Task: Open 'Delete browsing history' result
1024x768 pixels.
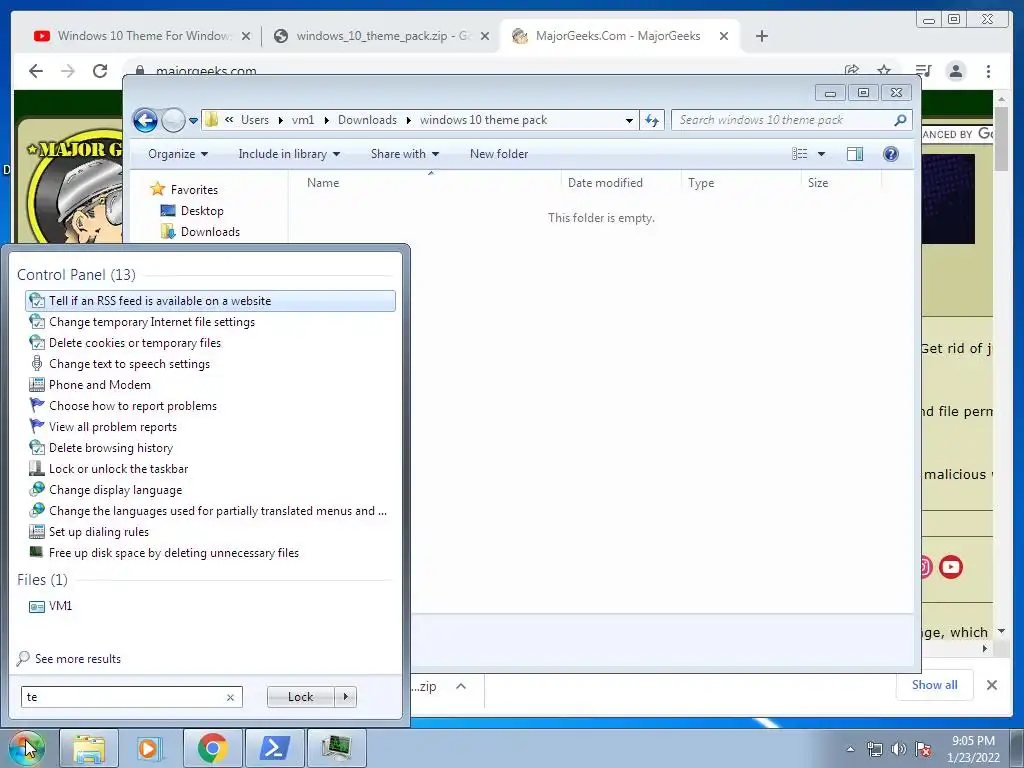Action: [x=210, y=448]
